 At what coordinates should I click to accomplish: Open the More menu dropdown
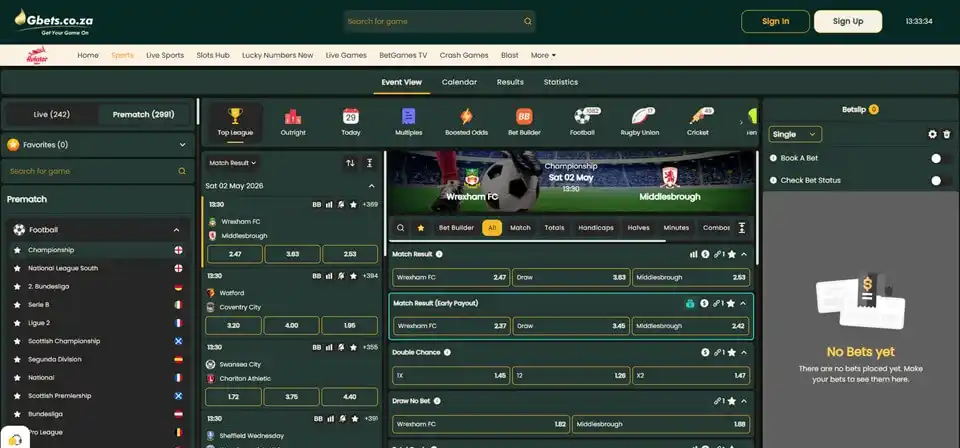coord(543,55)
